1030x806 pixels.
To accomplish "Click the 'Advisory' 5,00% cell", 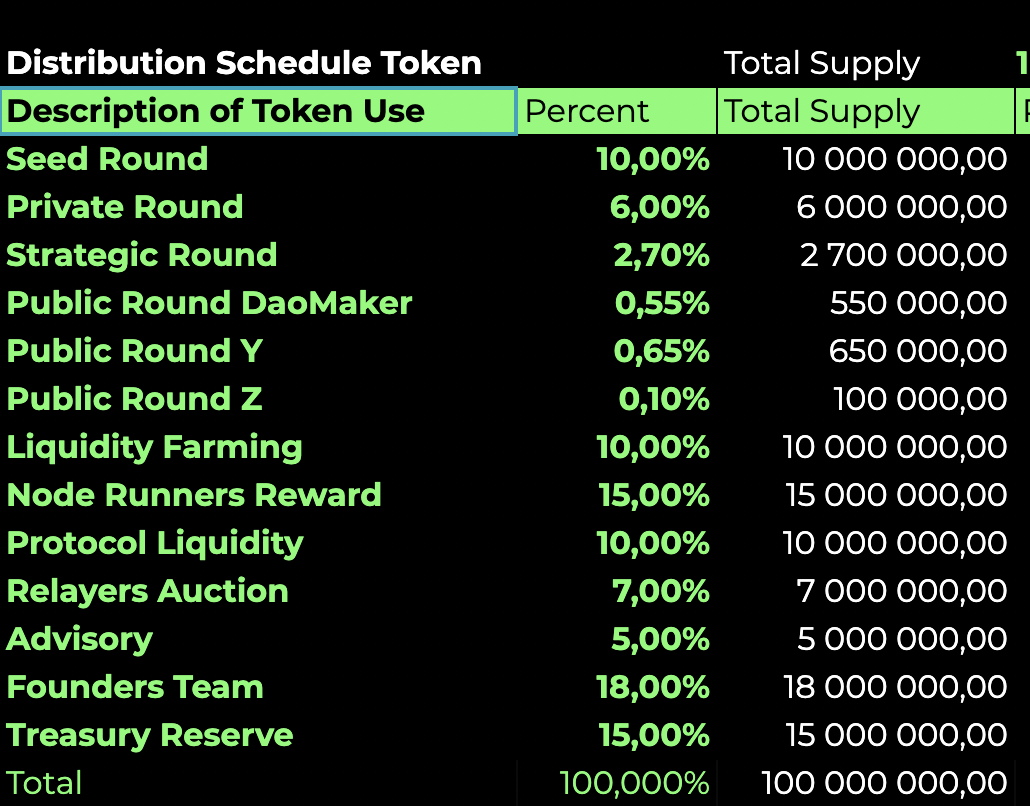I will pyautogui.click(x=660, y=639).
